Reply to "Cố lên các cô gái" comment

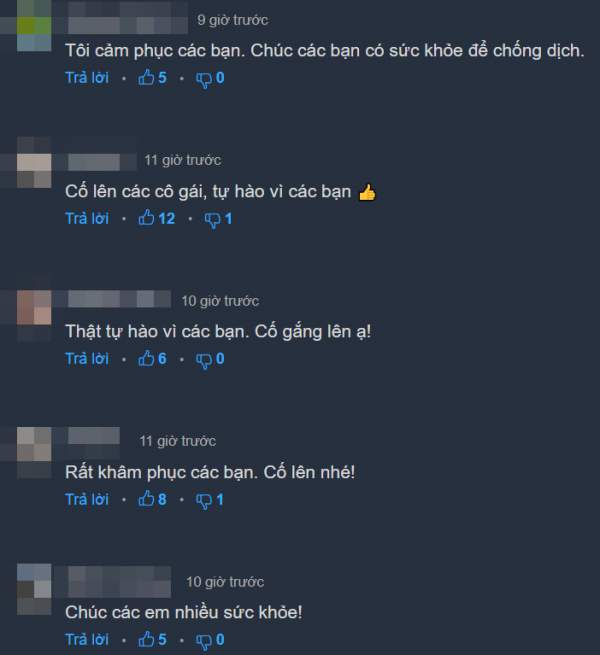tap(87, 218)
